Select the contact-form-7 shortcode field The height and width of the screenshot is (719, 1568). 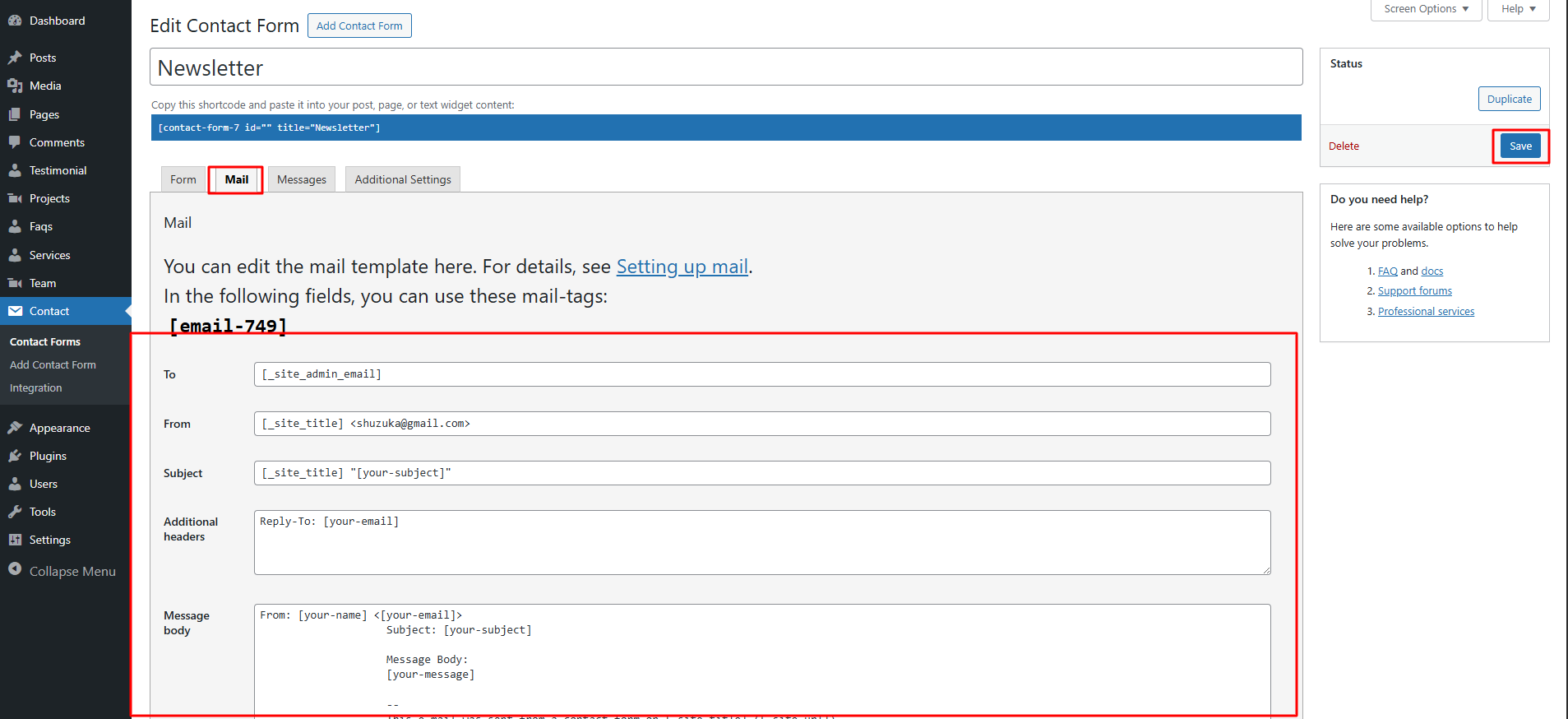(726, 128)
